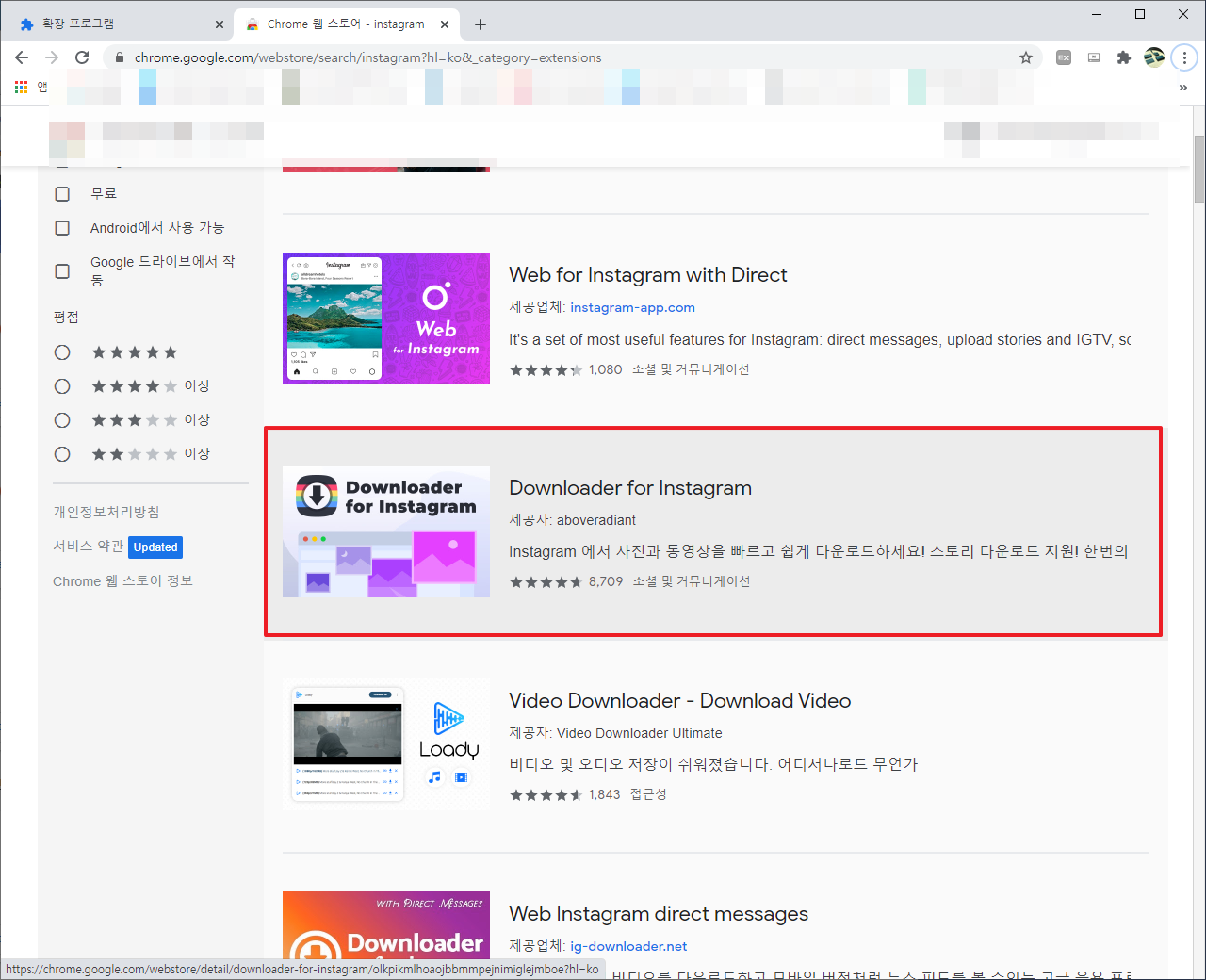The width and height of the screenshot is (1206, 980).
Task: Select the four stars 이상 radio button
Action: [62, 386]
